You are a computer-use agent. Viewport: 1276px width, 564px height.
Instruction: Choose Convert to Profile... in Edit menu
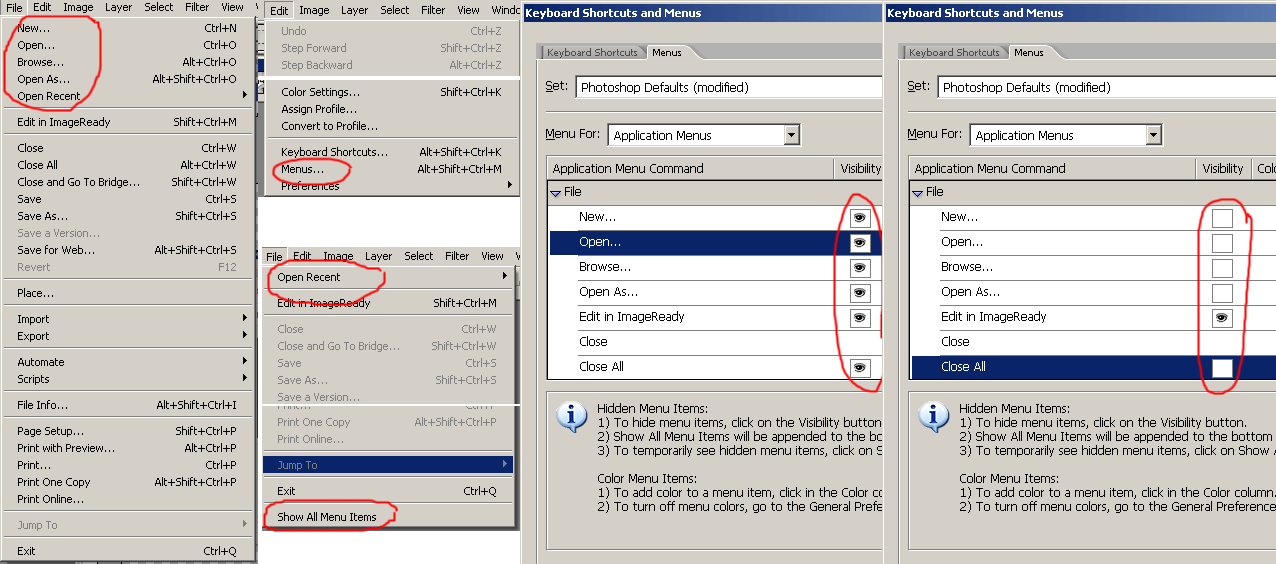[x=392, y=126]
